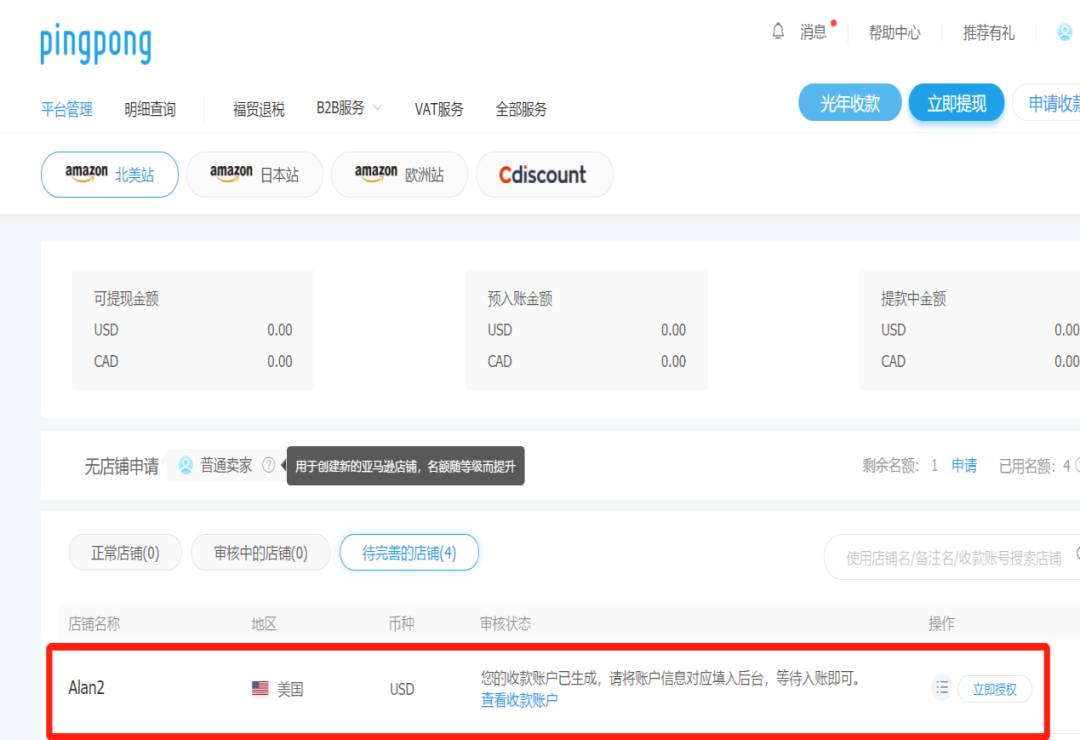Click the seller avatar icon near 无店铺申请

pyautogui.click(x=182, y=465)
